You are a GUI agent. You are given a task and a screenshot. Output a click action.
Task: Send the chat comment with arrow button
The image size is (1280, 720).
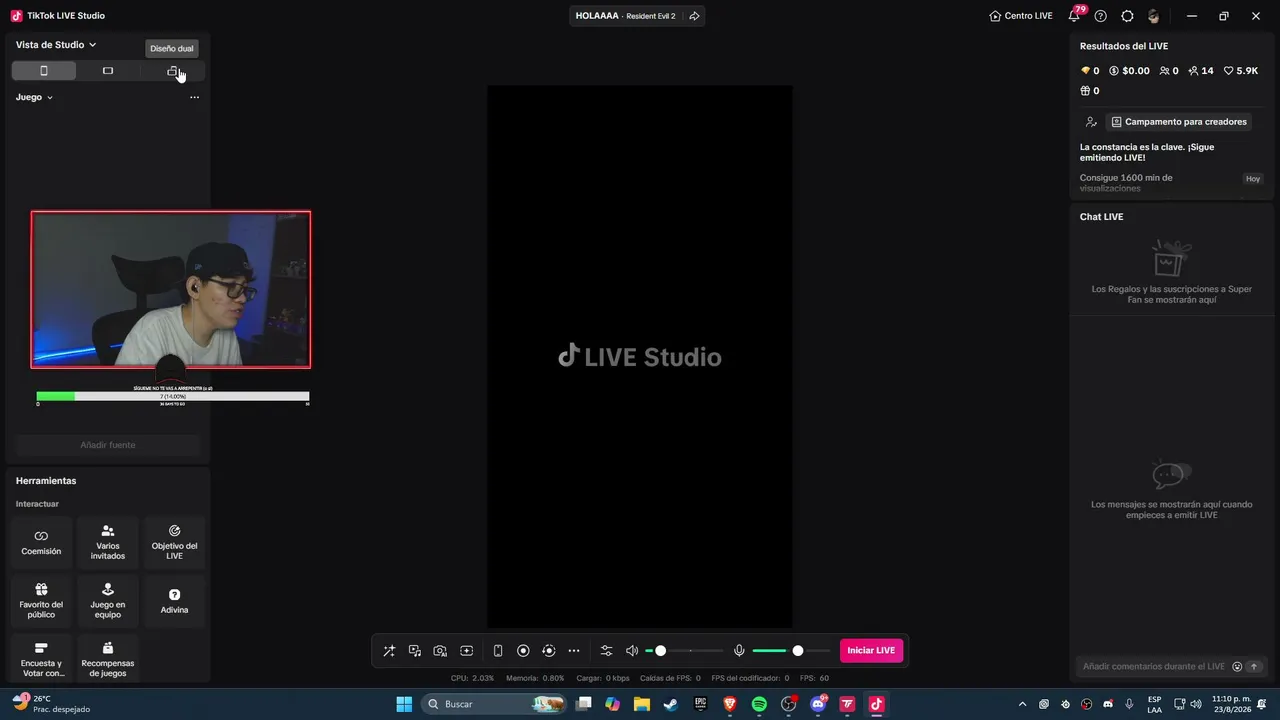[1254, 666]
